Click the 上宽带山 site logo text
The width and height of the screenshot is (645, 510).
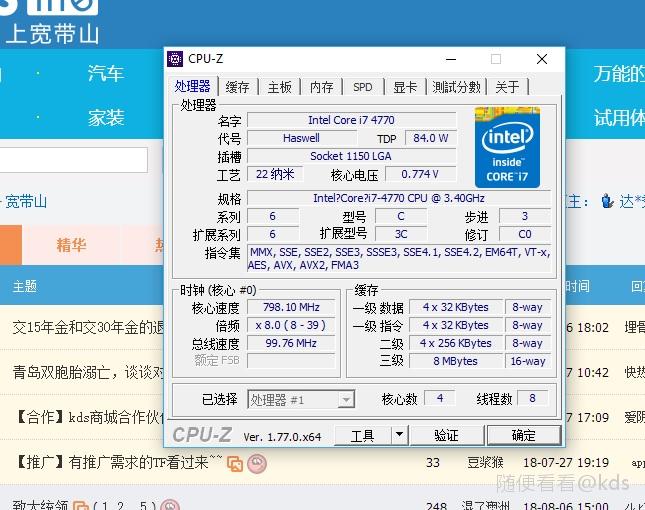click(x=53, y=35)
